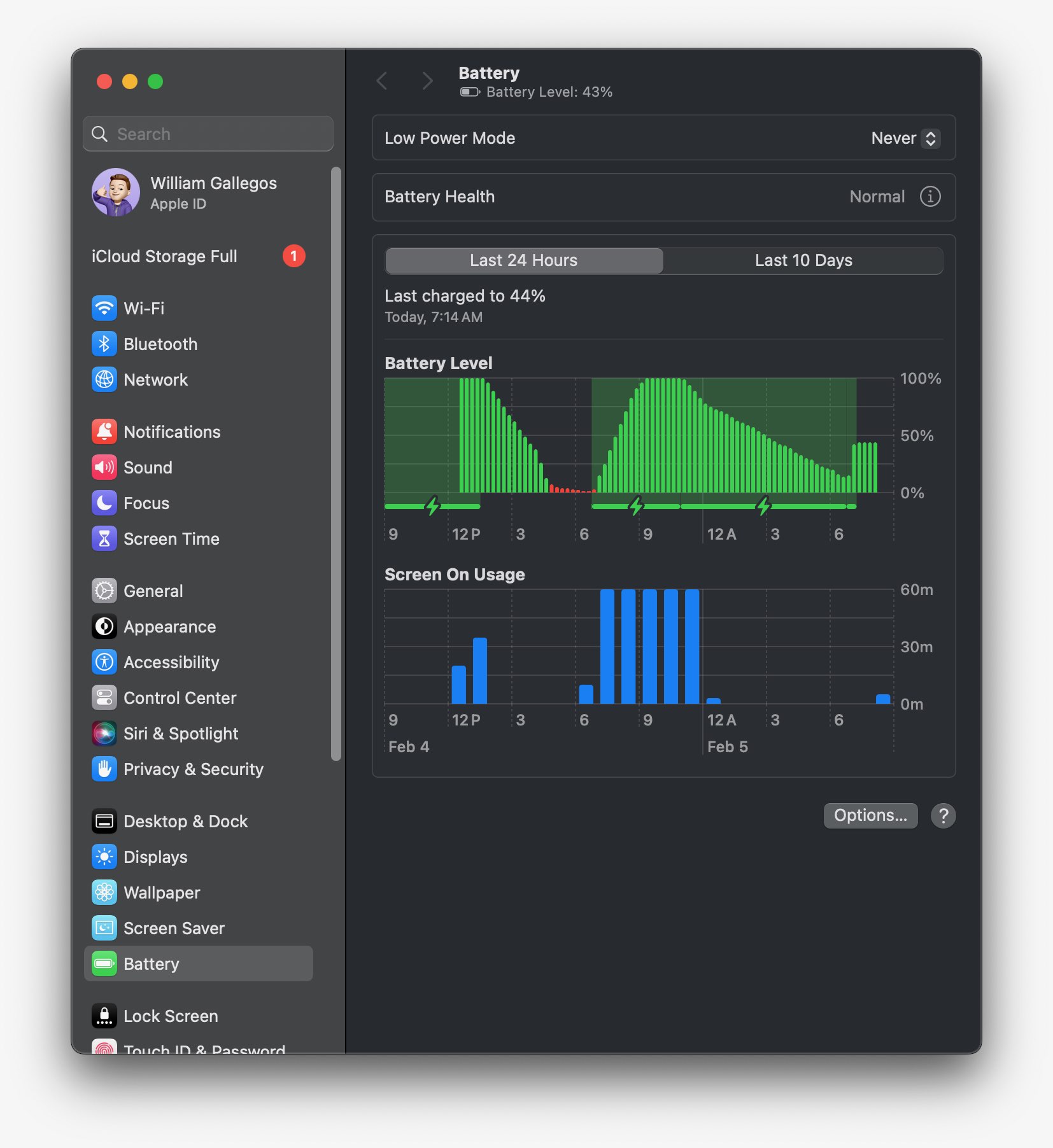Open the Screen Saver icon

point(104,928)
